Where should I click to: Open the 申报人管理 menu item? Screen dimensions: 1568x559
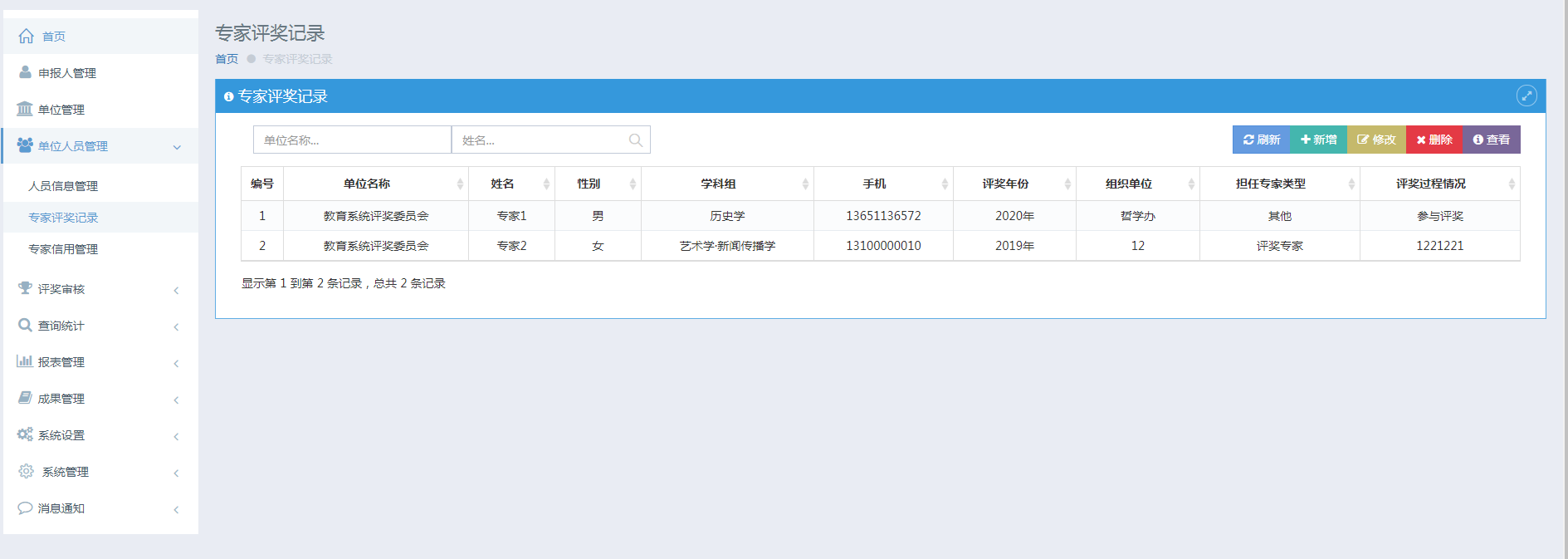100,72
